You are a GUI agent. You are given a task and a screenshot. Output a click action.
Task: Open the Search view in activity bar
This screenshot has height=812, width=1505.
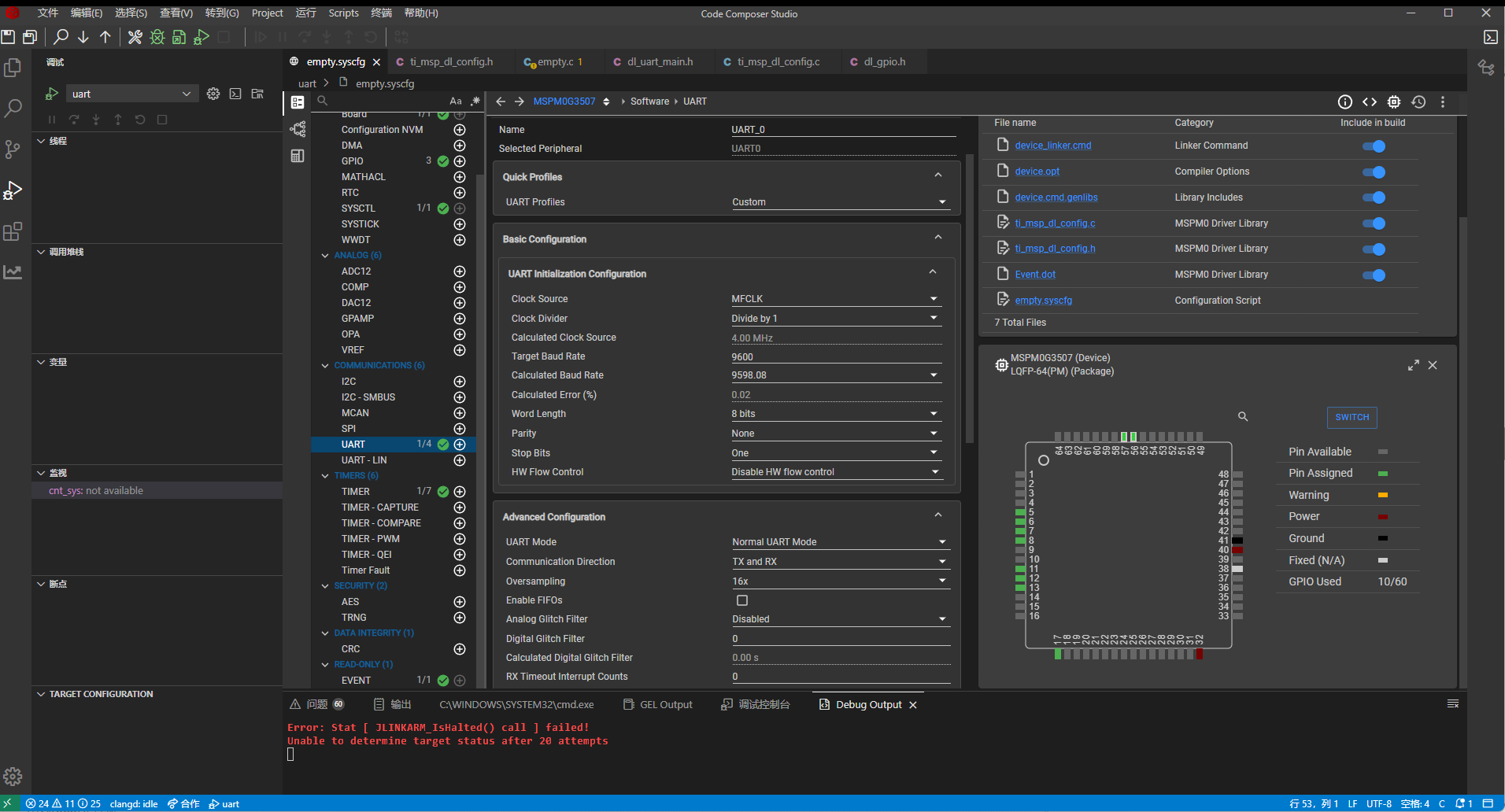click(x=13, y=108)
